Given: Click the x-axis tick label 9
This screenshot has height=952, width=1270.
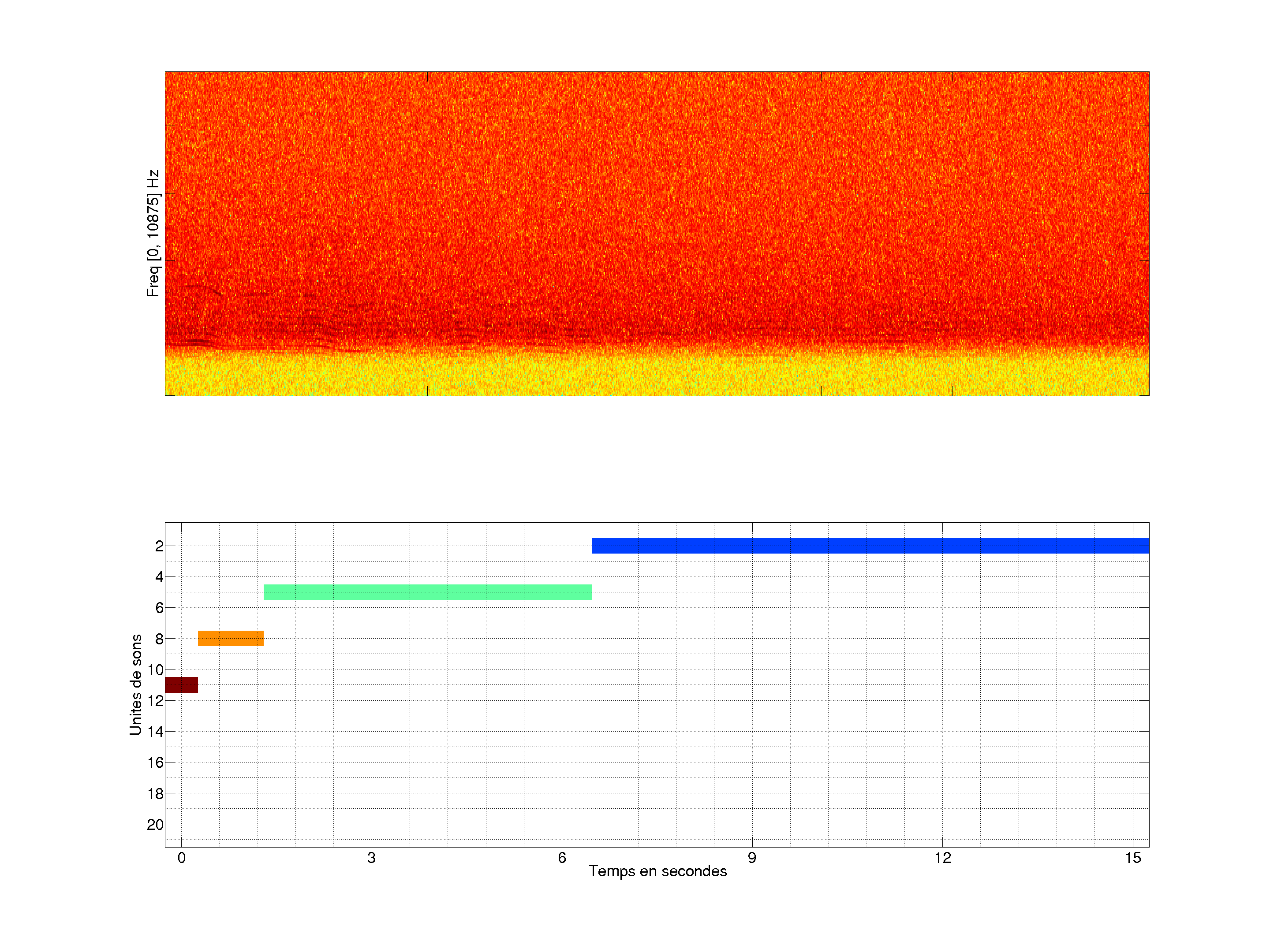Looking at the screenshot, I should 752,858.
